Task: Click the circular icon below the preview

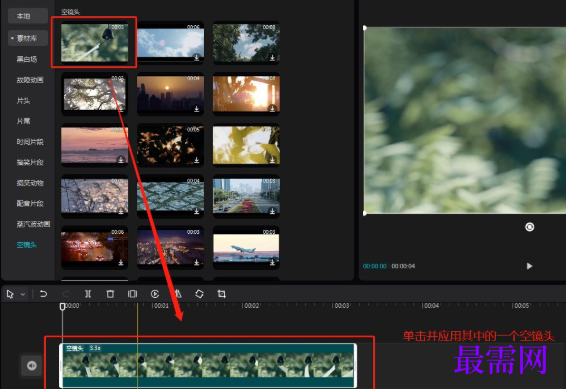Action: click(x=530, y=227)
